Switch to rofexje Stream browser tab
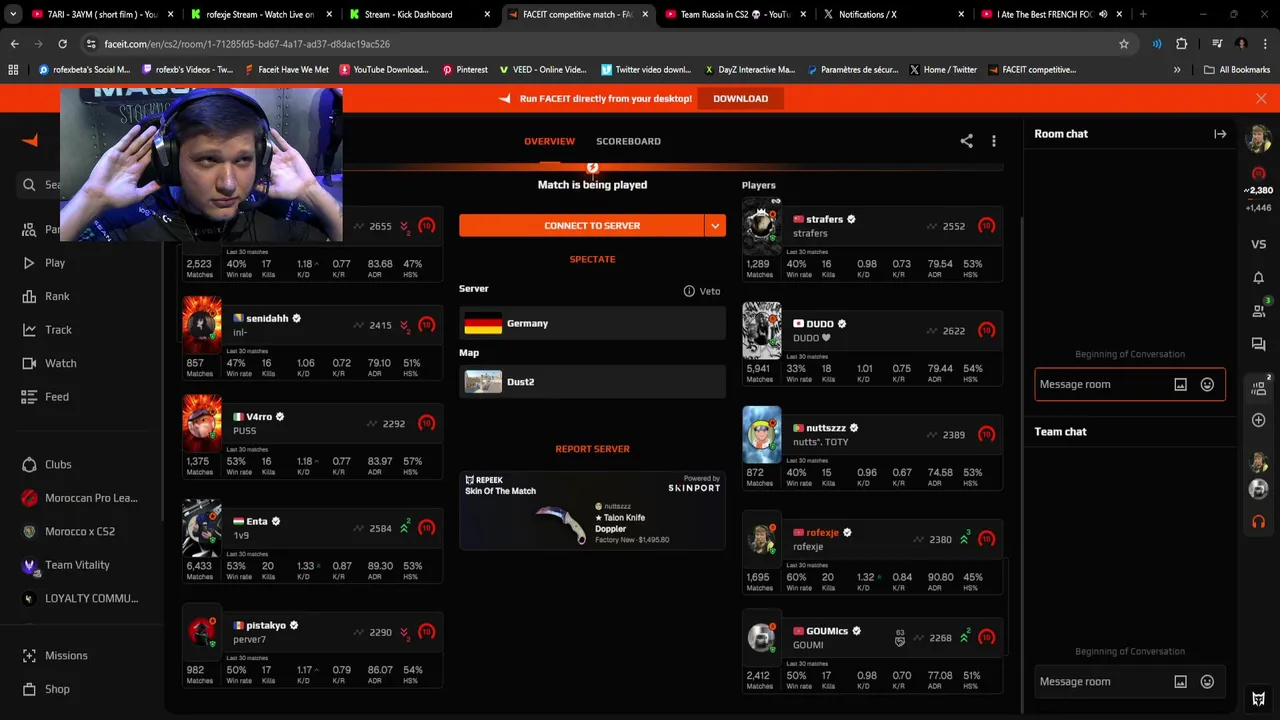This screenshot has height=720, width=1280. 260,14
